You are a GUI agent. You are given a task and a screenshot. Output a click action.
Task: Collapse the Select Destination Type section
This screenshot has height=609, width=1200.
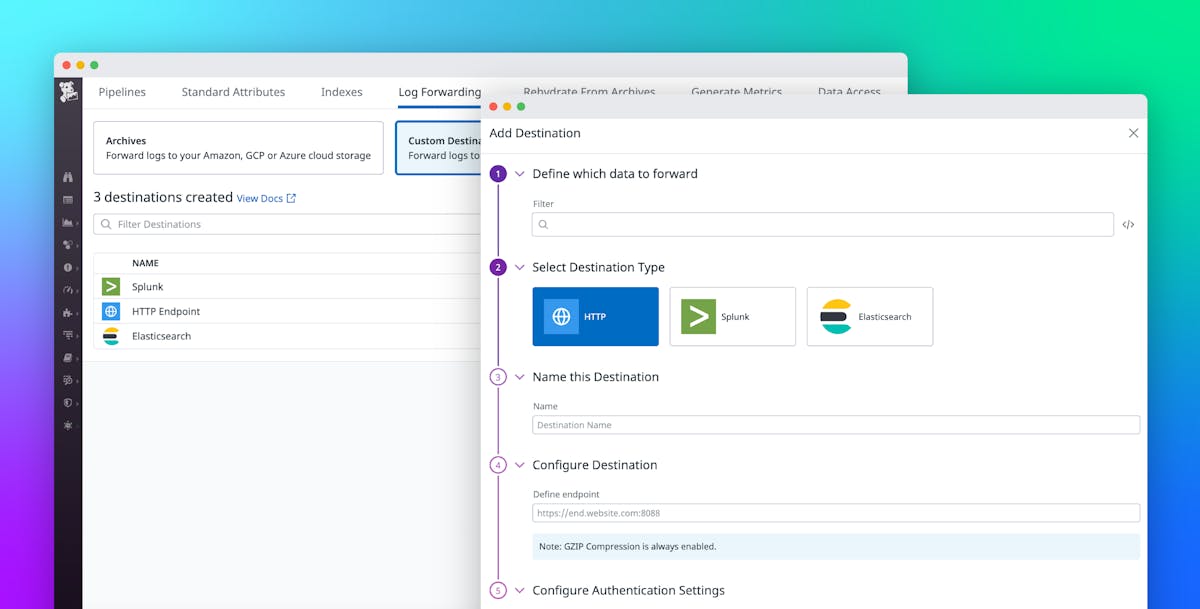pos(519,267)
